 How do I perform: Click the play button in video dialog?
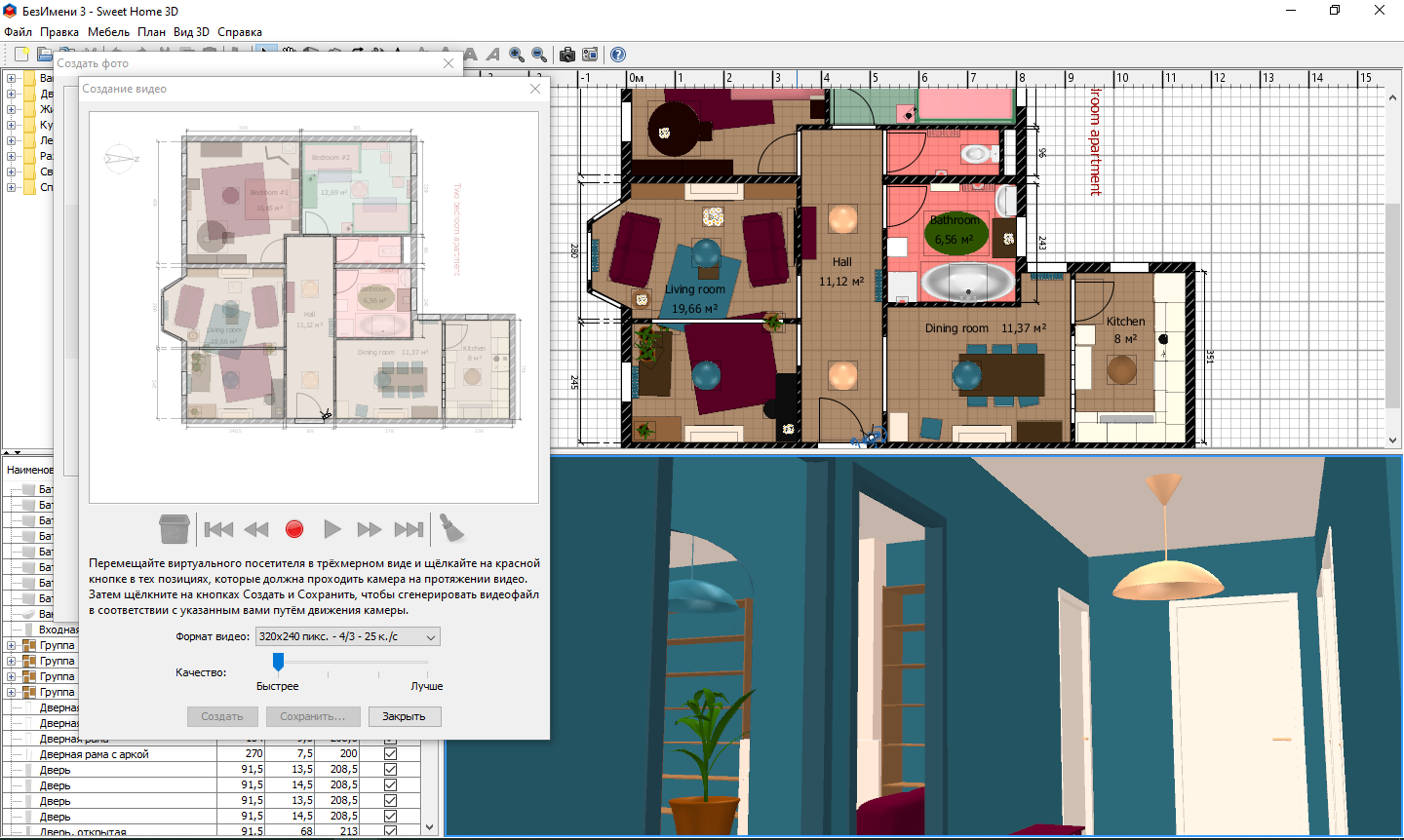332,529
